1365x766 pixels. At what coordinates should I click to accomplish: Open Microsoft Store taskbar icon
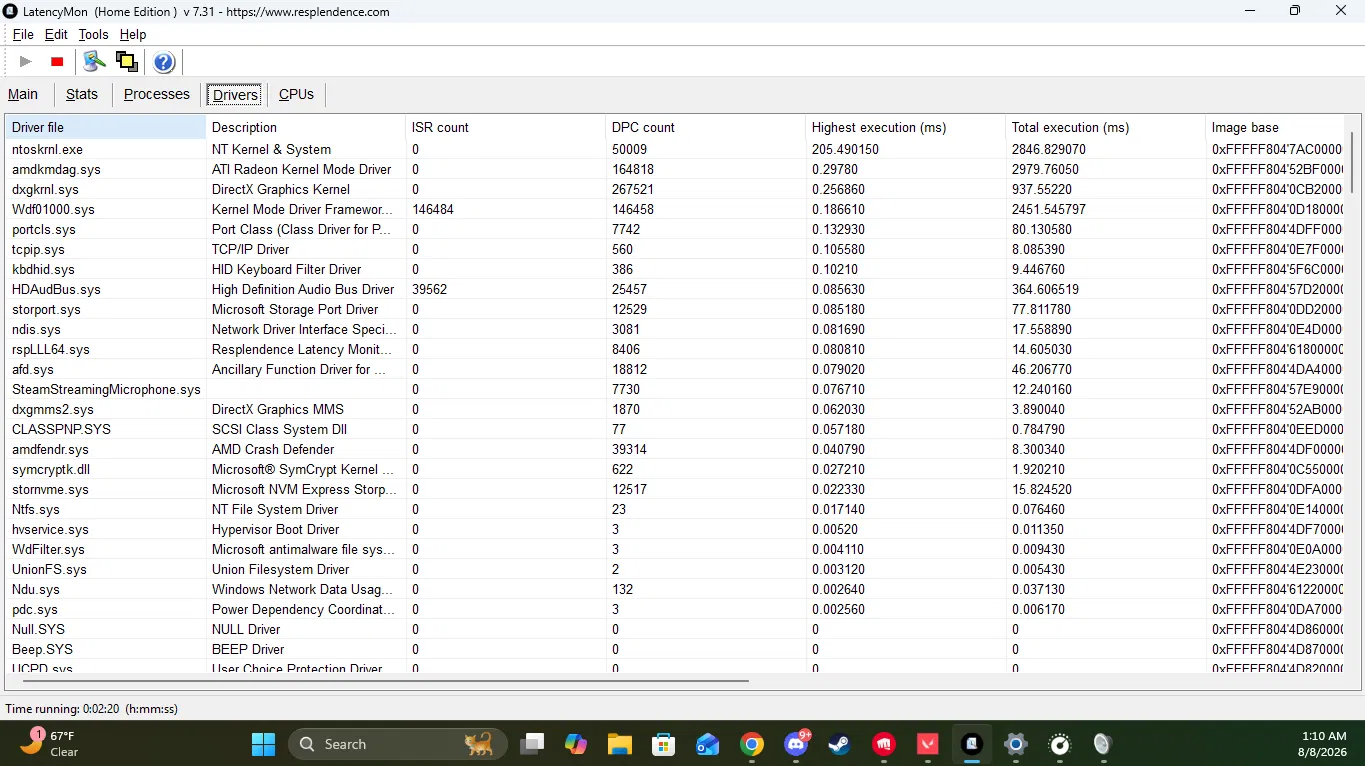(x=664, y=744)
